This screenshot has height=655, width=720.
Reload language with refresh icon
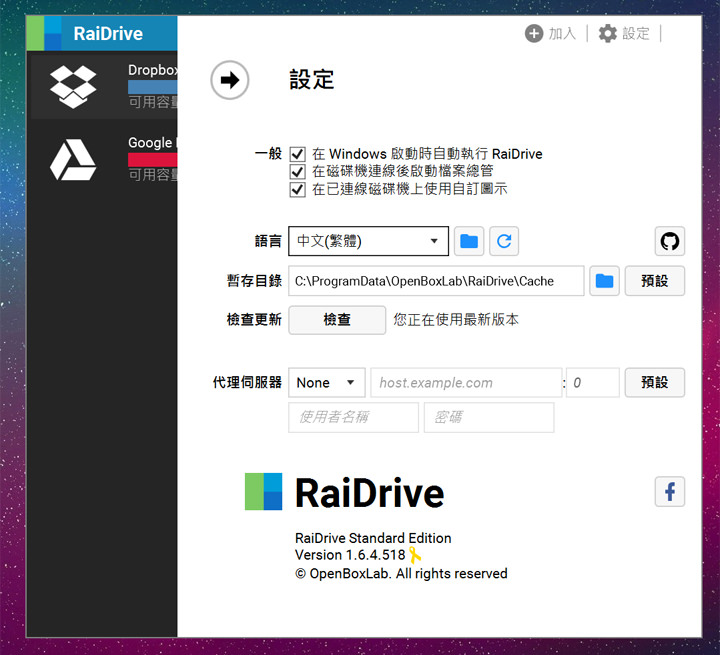tap(504, 241)
